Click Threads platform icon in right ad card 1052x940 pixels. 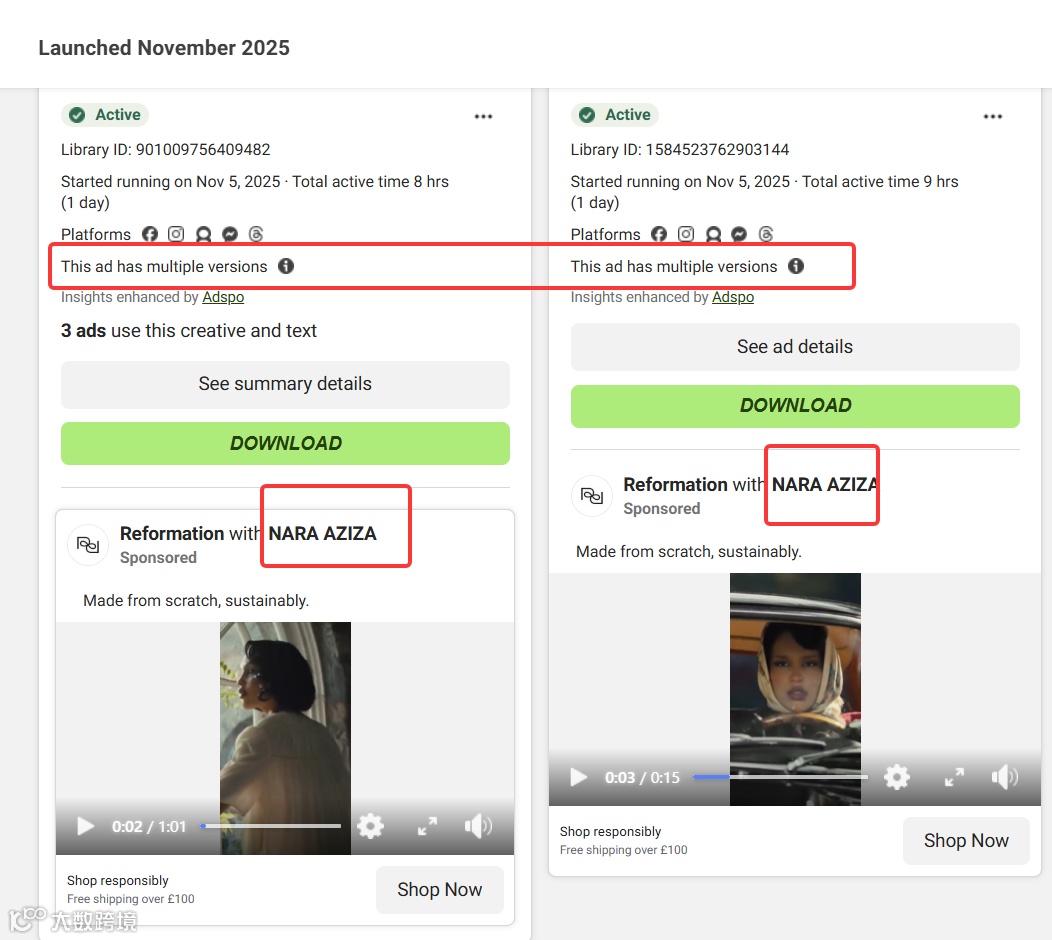766,233
